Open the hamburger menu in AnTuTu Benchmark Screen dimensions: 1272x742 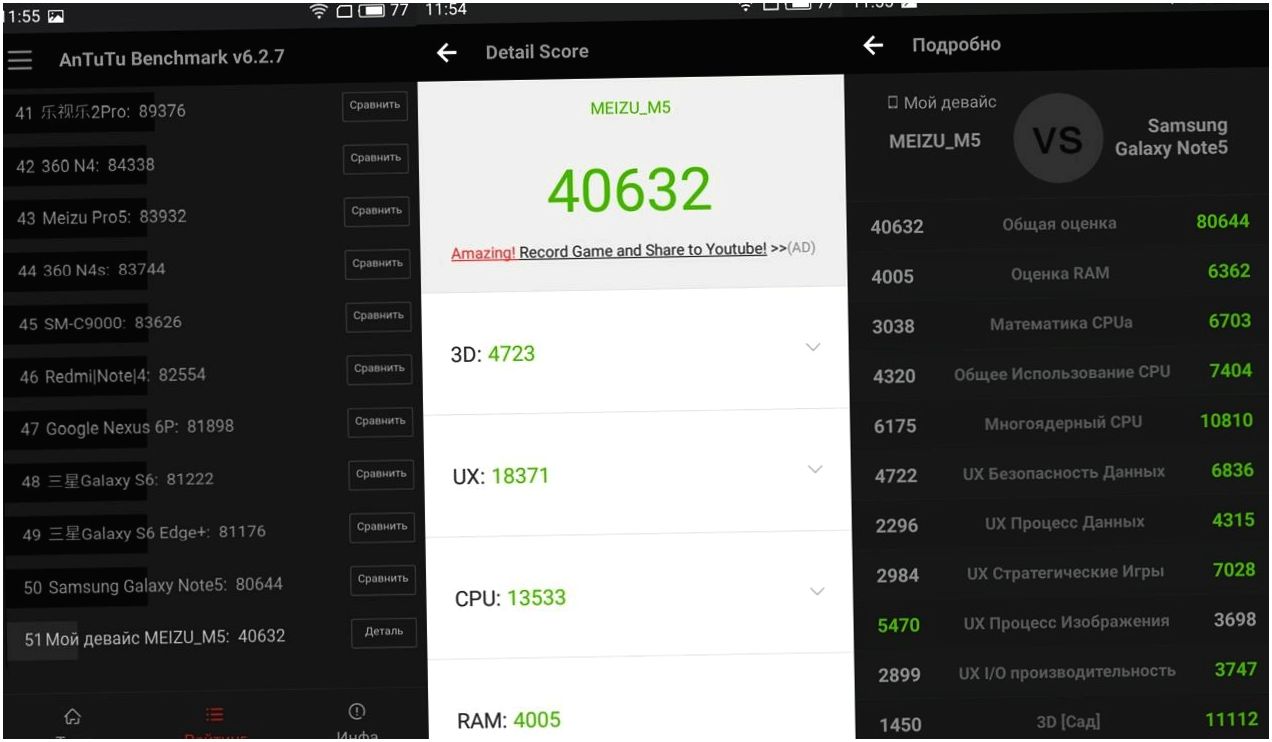click(x=20, y=59)
